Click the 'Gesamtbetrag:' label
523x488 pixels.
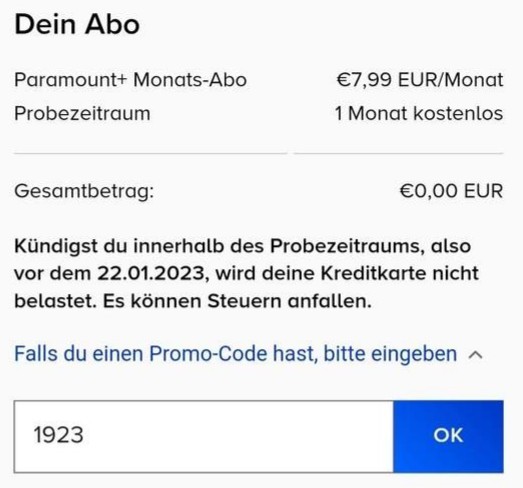tap(84, 191)
